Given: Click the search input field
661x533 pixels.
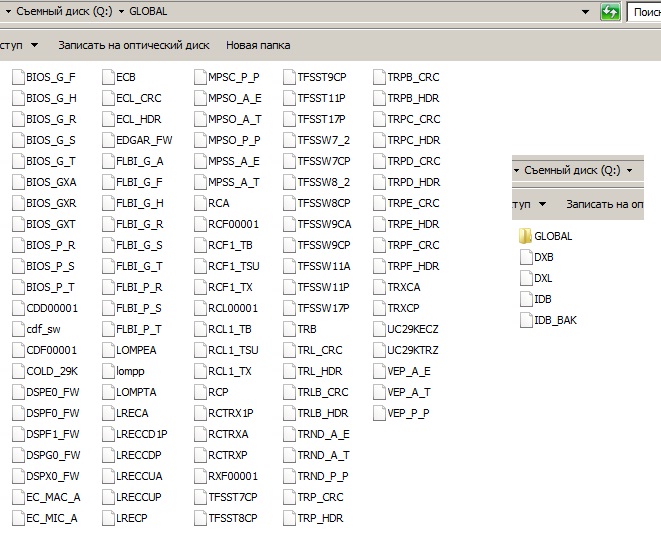Looking at the screenshot, I should click(645, 12).
